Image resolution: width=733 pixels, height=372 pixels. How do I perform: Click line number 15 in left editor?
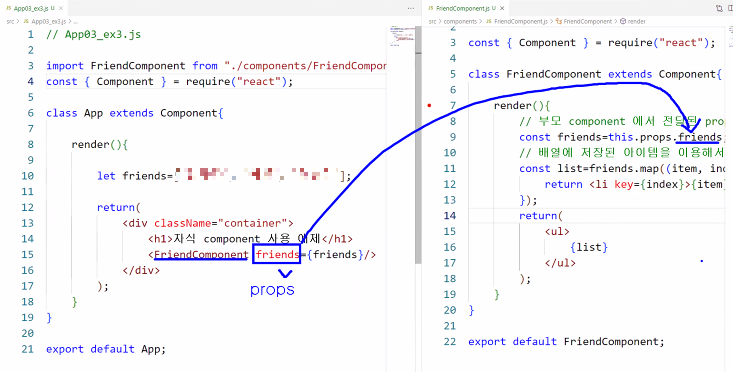pos(28,255)
